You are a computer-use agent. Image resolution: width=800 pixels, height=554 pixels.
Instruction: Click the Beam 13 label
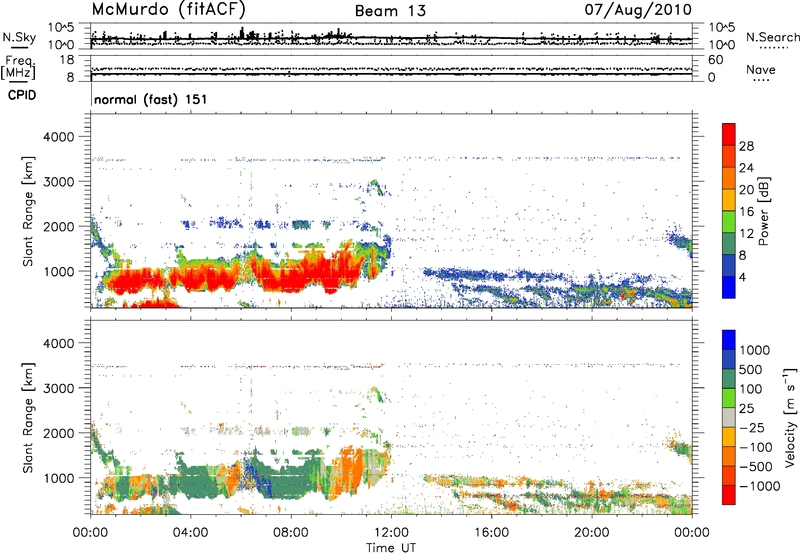coord(390,11)
